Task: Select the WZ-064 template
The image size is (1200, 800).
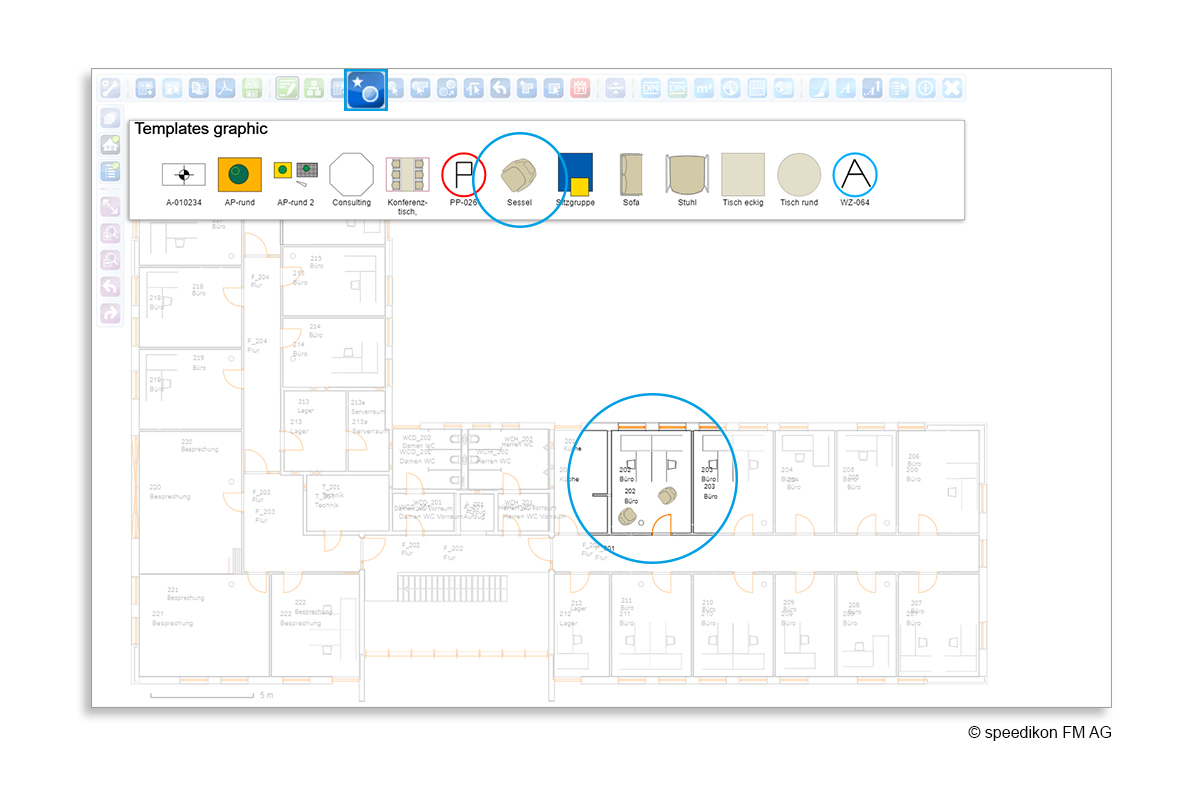Action: coord(854,175)
